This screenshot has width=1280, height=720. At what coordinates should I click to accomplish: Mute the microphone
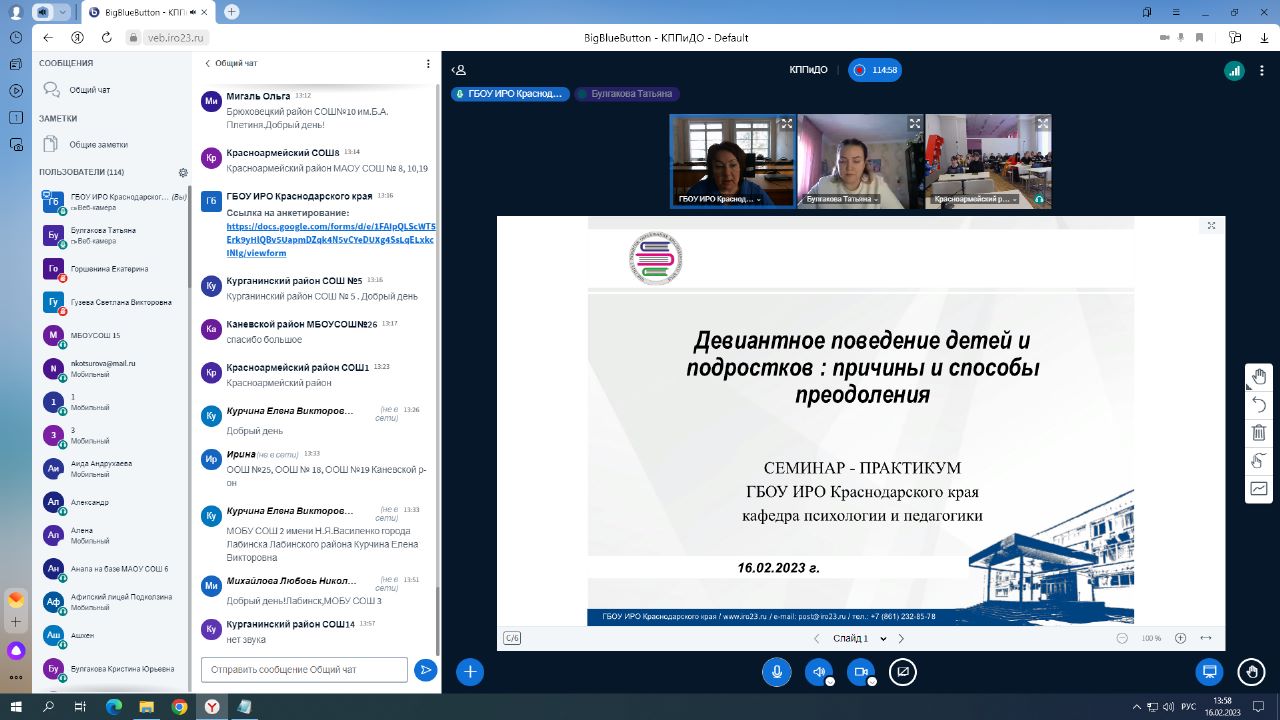pos(776,672)
